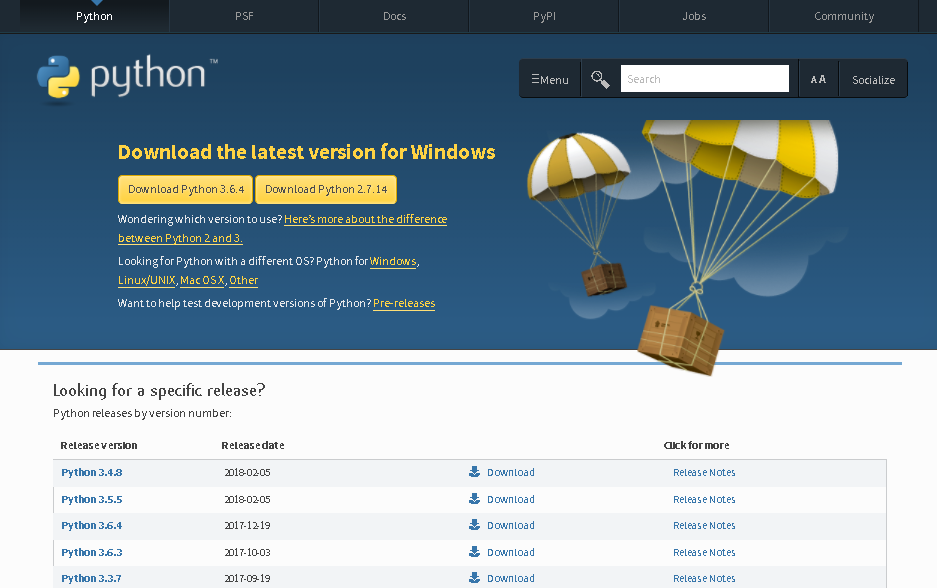The height and width of the screenshot is (588, 937).
Task: Click the magnifying glass search icon
Action: 600,79
